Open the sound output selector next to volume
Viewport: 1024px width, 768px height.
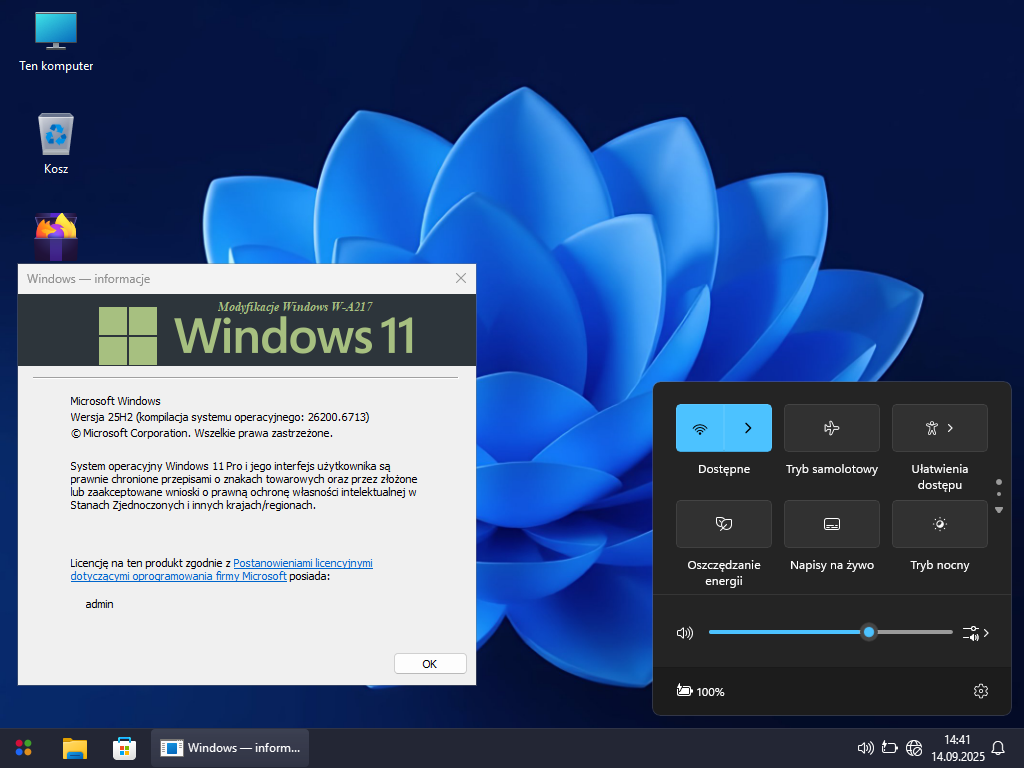(975, 633)
